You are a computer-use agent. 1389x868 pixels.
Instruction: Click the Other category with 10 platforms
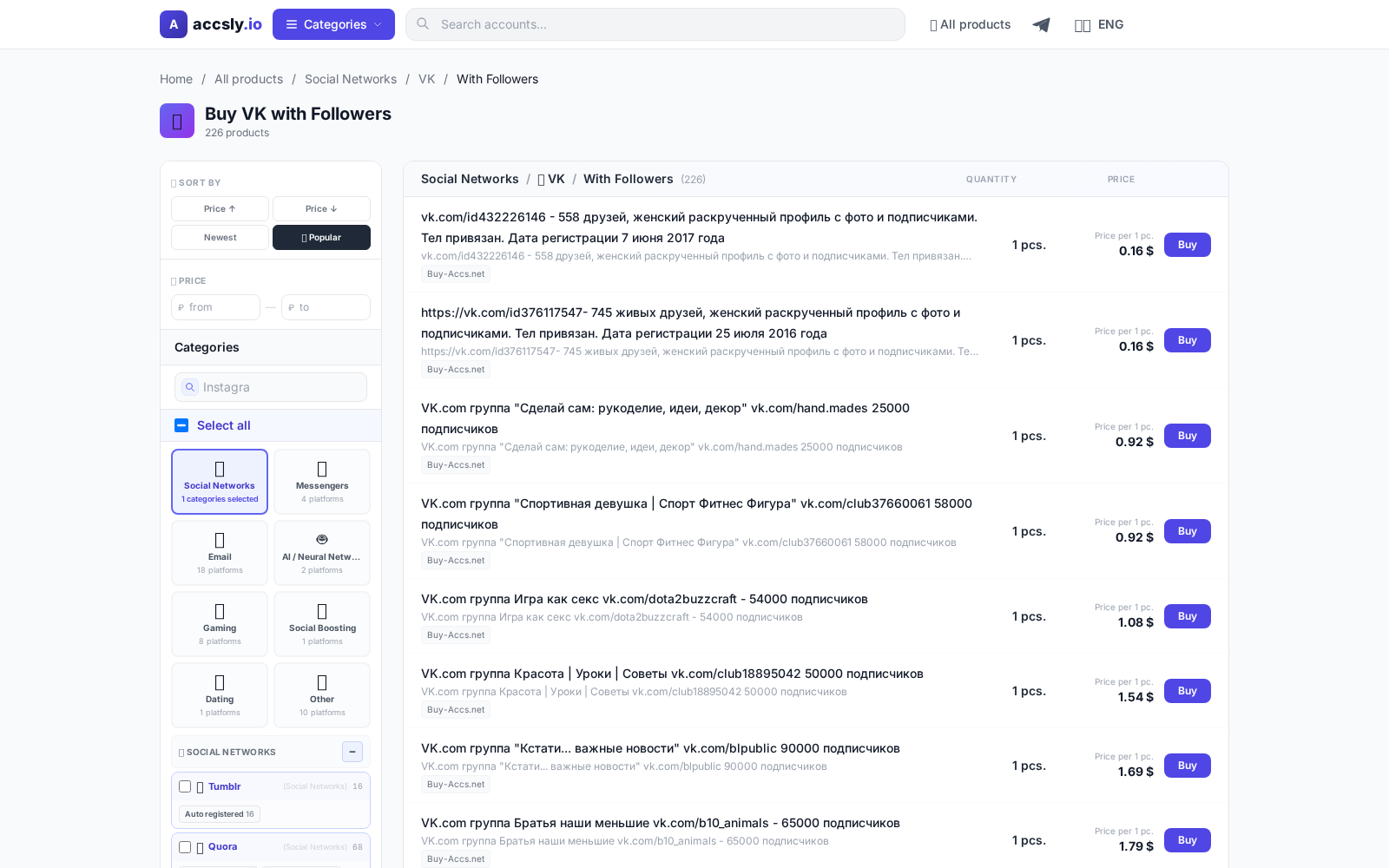(x=321, y=694)
